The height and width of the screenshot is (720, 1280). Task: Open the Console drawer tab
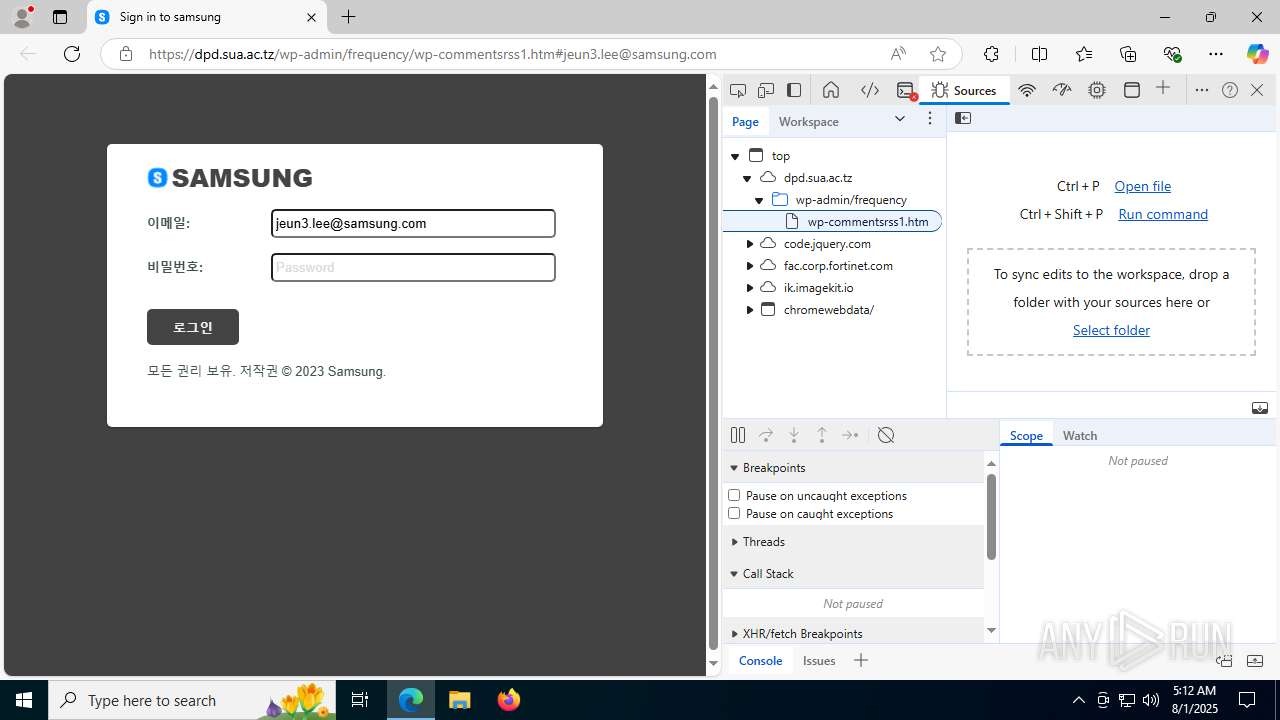tap(760, 660)
